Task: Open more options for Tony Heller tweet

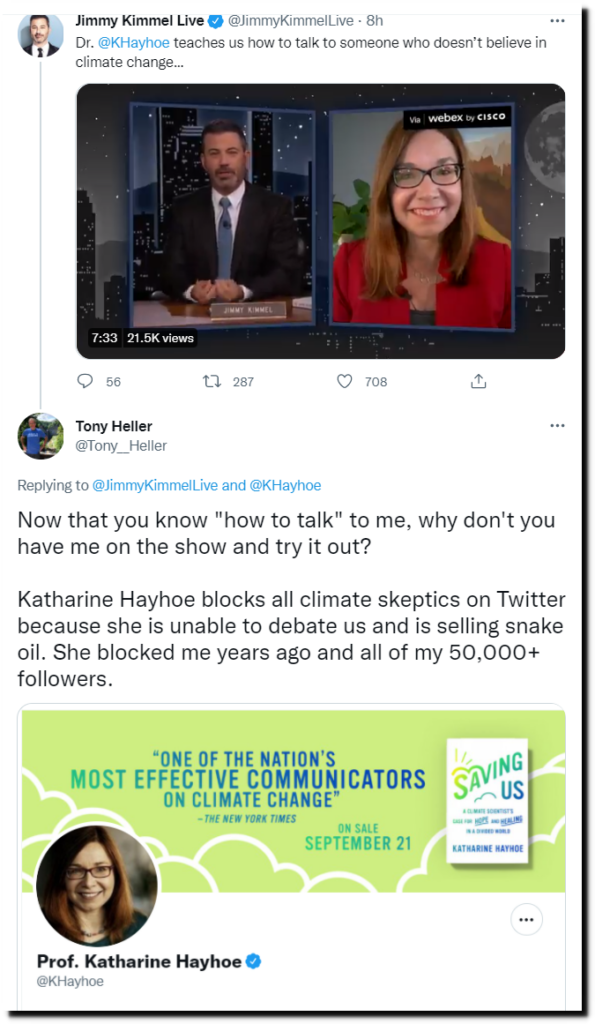Action: coord(557,426)
